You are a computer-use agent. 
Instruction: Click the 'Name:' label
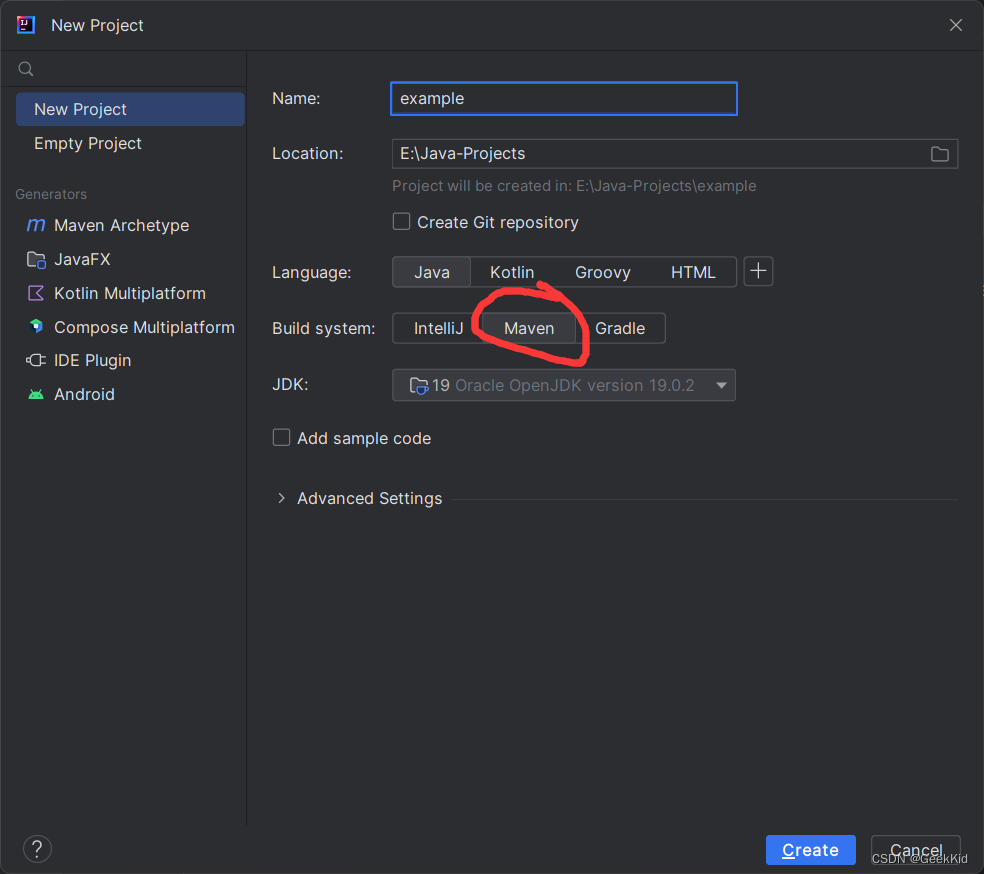point(296,99)
